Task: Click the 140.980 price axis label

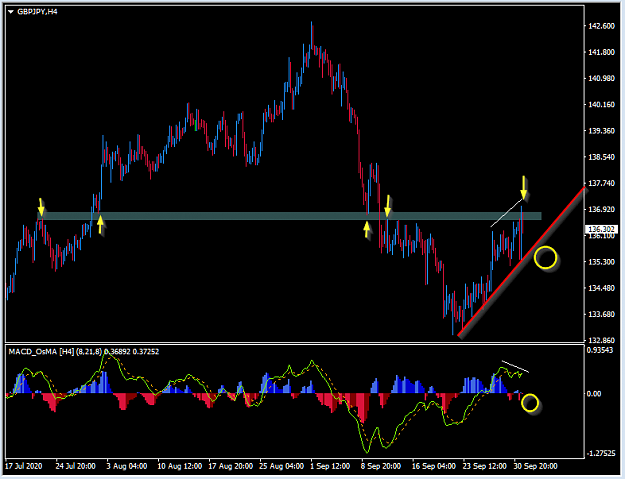Action: pyautogui.click(x=601, y=79)
